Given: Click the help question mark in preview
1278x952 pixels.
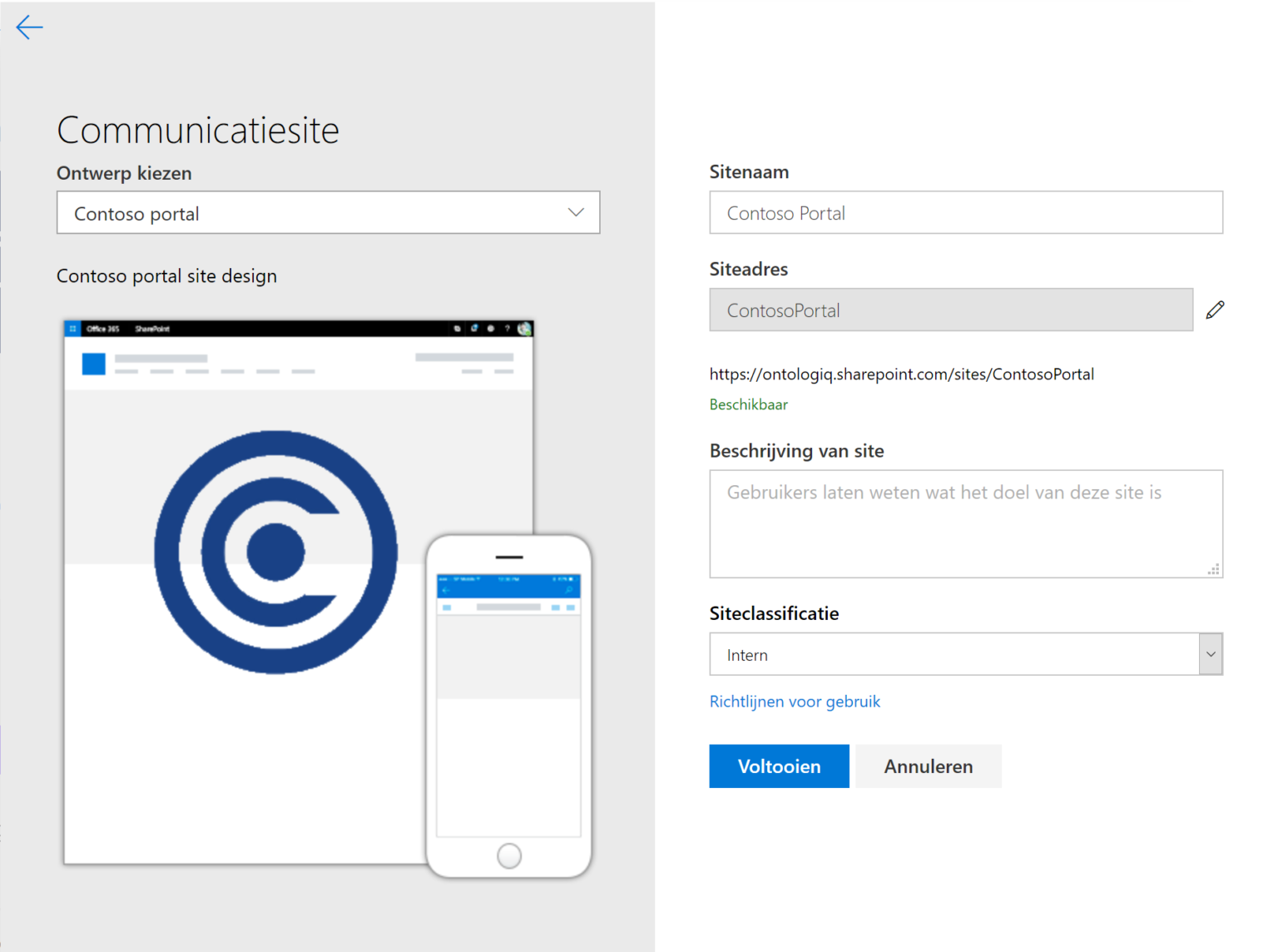Looking at the screenshot, I should tap(507, 329).
